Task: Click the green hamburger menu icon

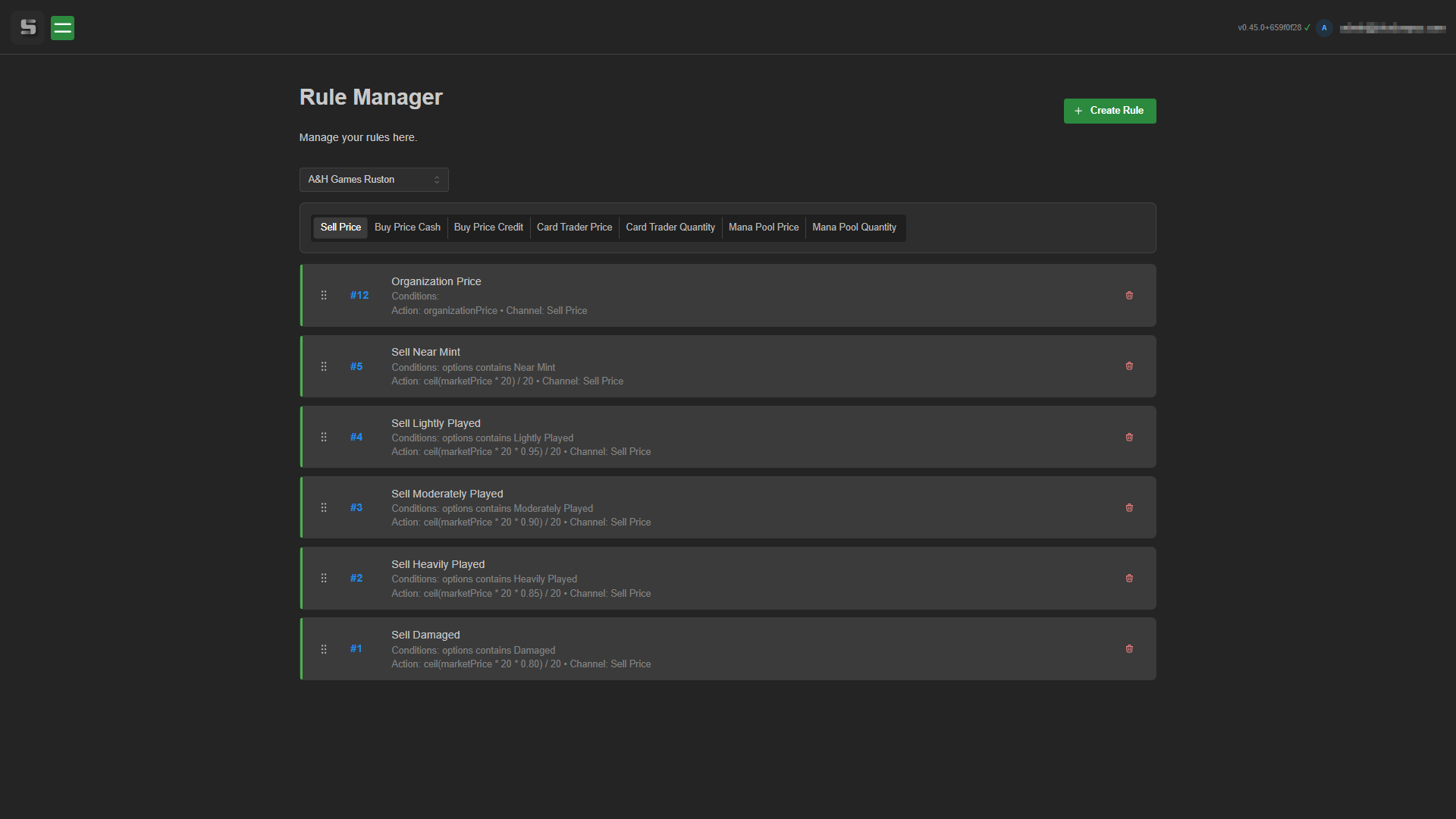Action: click(x=62, y=28)
